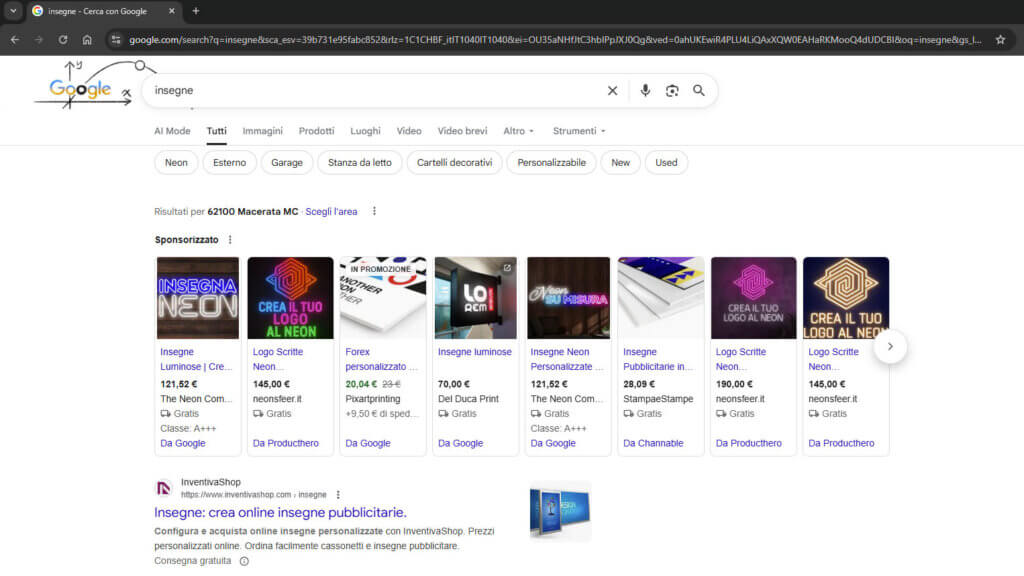Click the browser forward arrow
This screenshot has height=576, width=1024.
pyautogui.click(x=39, y=40)
